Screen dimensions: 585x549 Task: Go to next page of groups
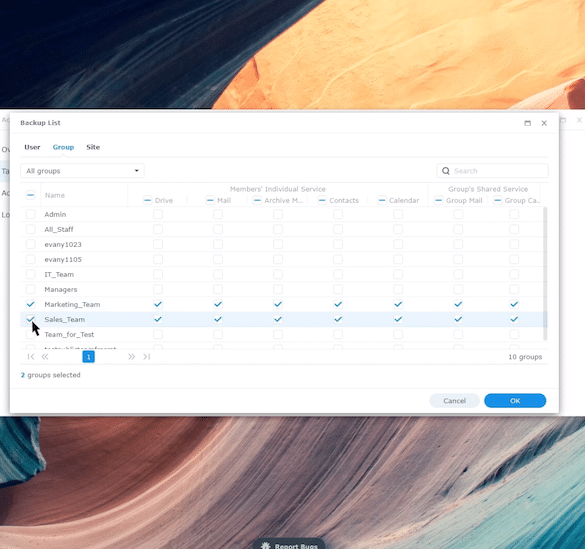click(x=131, y=357)
